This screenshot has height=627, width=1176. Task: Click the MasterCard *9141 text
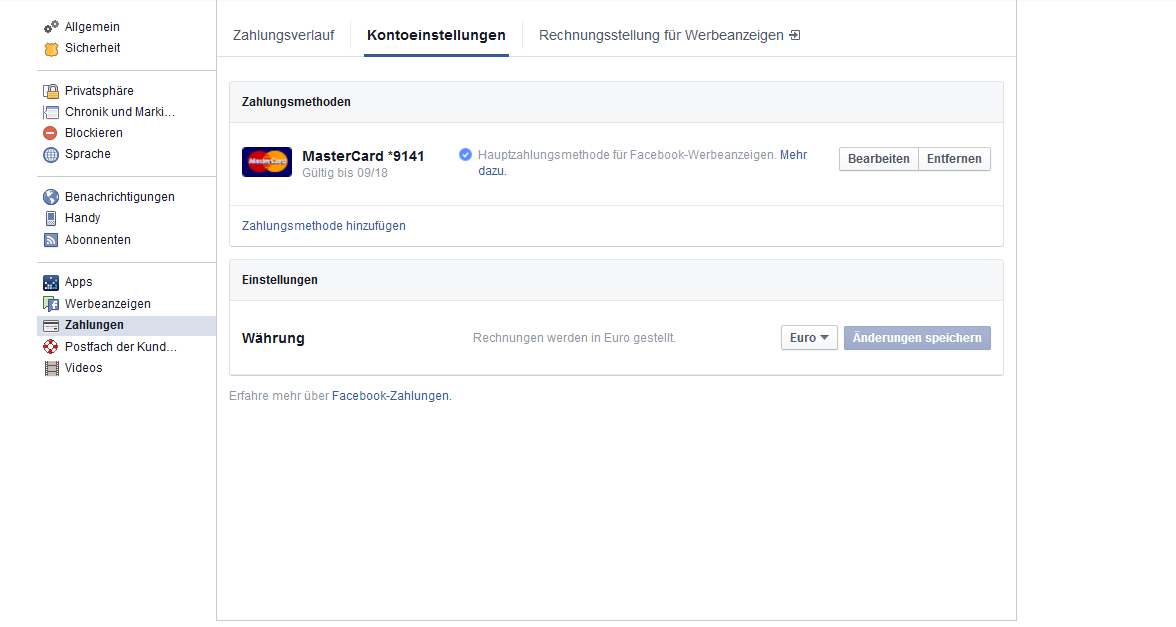[x=363, y=156]
